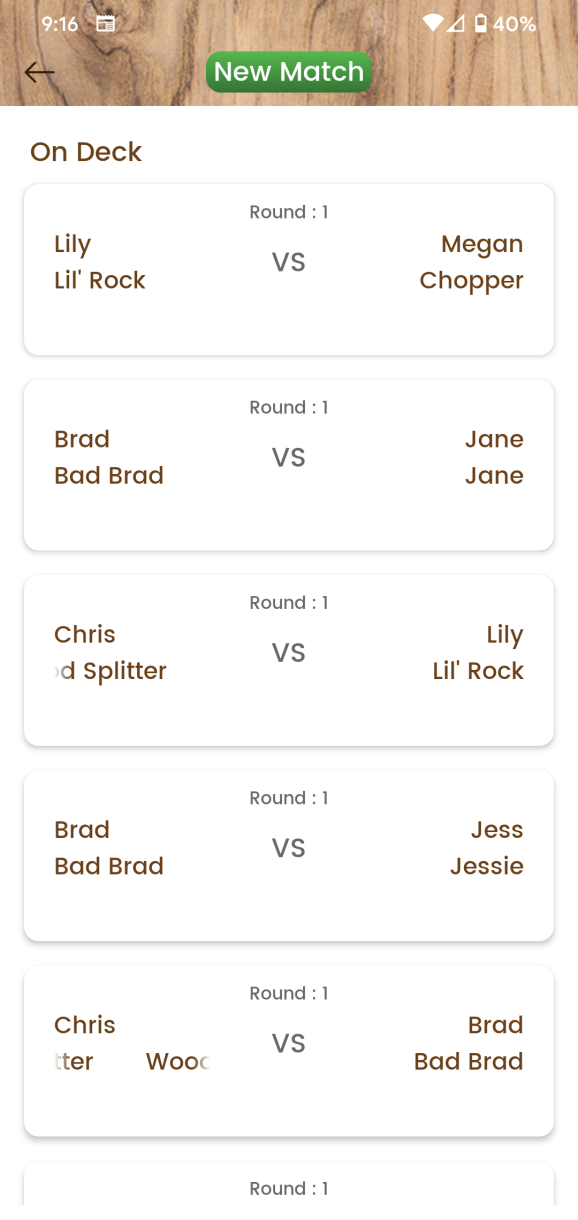Open the Brad vs Jess match card
578x1220 pixels.
coord(289,855)
